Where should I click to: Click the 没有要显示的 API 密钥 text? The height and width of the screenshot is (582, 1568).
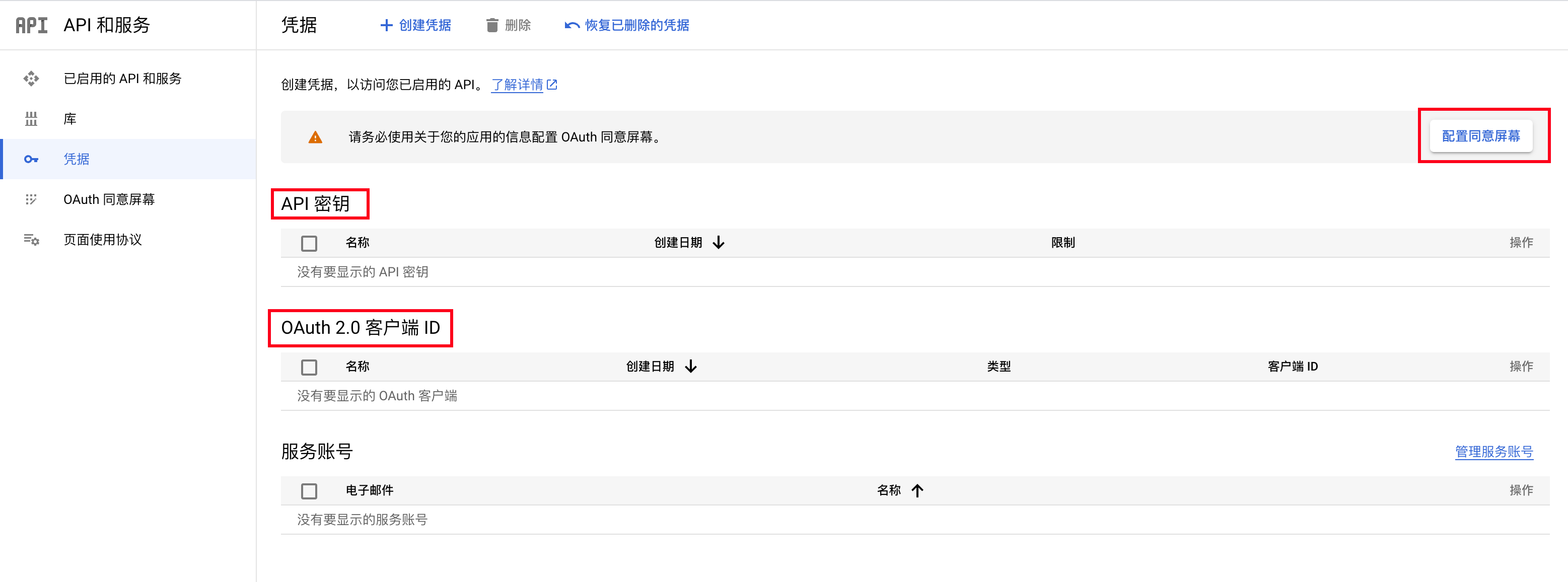click(363, 272)
